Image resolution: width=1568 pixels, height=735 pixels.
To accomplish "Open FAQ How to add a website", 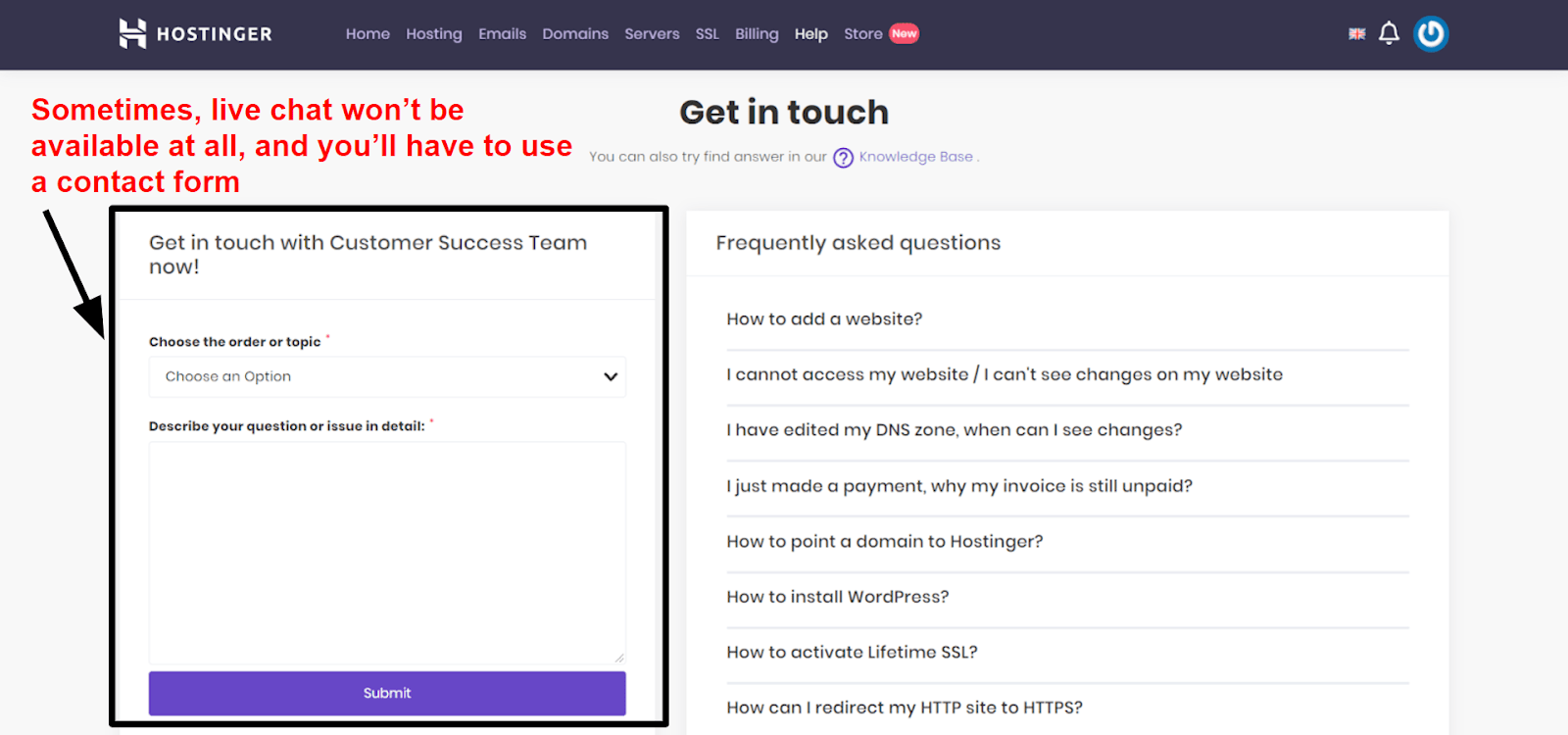I will pos(824,319).
